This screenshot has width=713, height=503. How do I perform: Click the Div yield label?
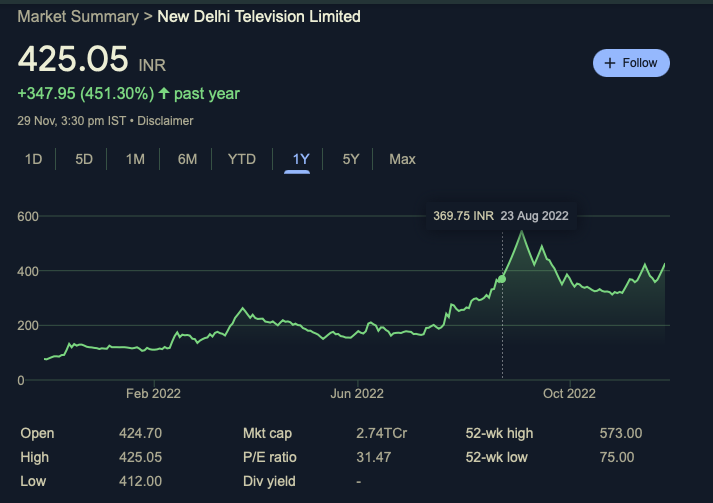tap(269, 481)
